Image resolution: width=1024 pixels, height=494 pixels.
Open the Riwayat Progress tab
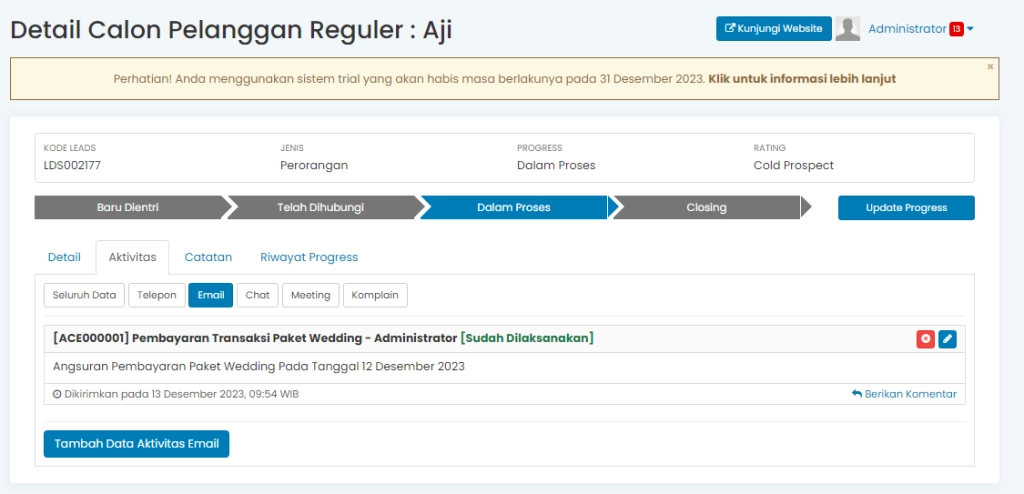pos(309,257)
